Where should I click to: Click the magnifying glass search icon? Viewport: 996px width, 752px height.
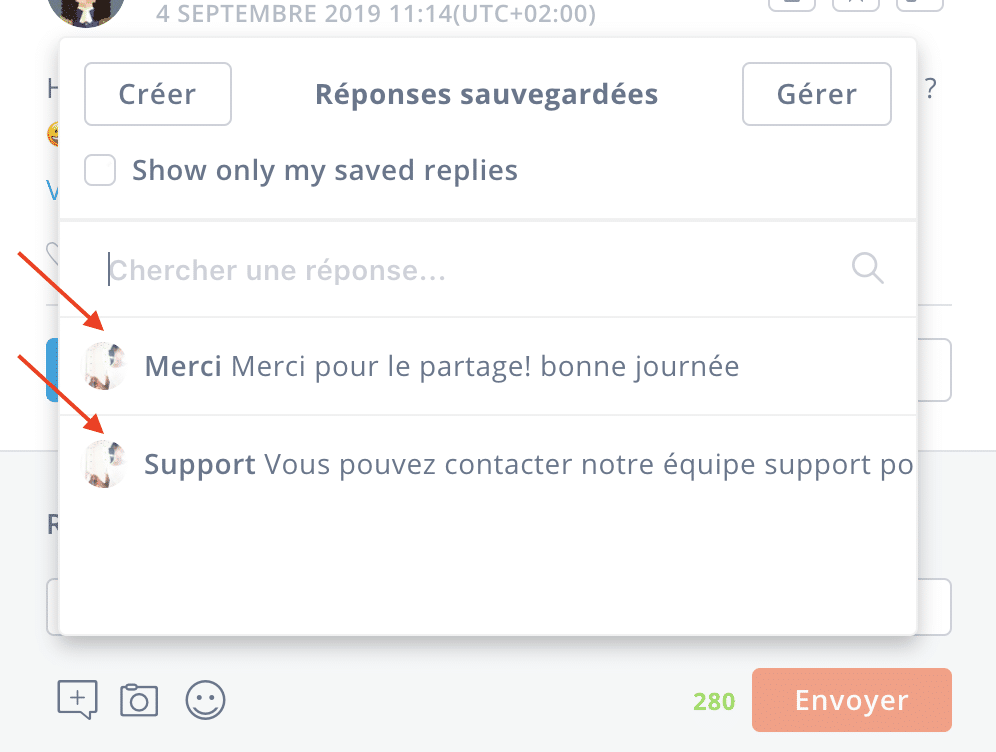(x=867, y=268)
